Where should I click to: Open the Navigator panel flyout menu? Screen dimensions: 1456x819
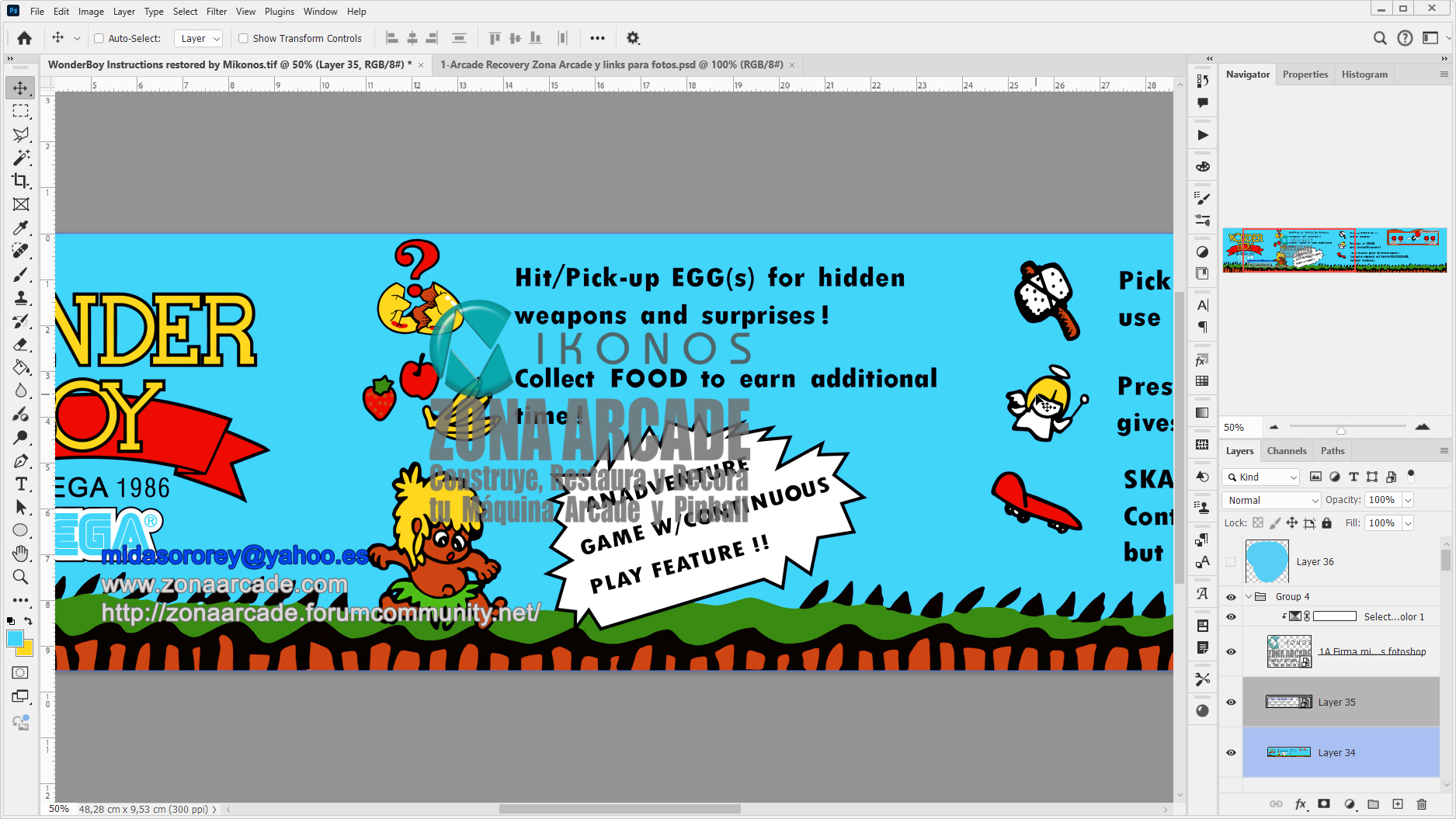(x=1444, y=75)
